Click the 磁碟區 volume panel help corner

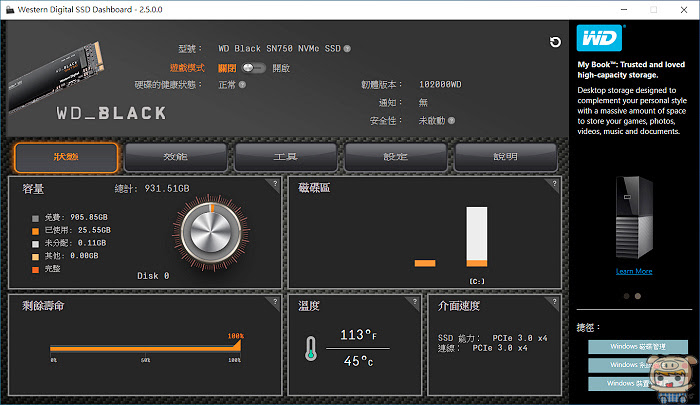tap(554, 184)
